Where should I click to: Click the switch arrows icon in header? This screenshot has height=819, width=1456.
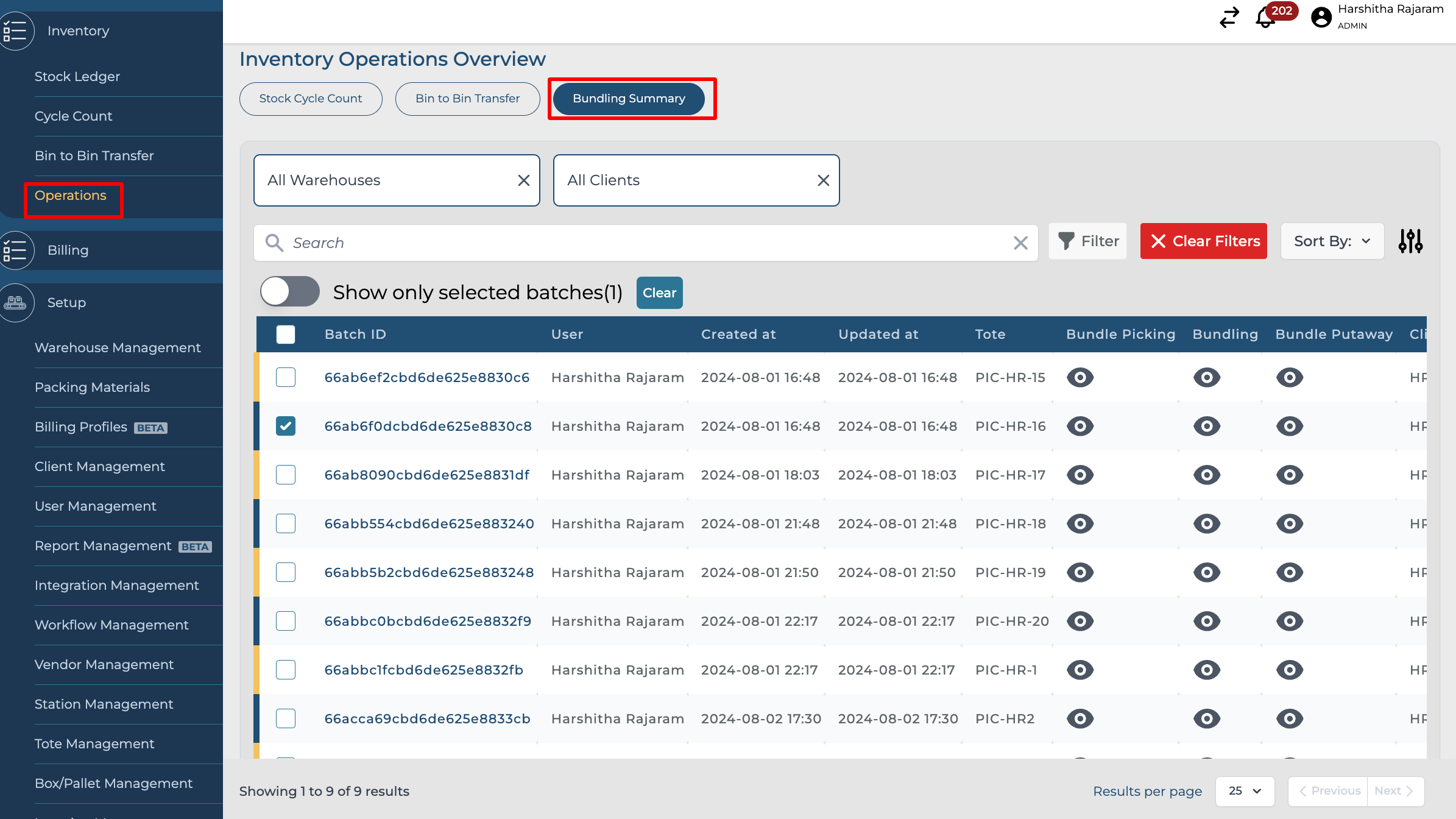1229,17
